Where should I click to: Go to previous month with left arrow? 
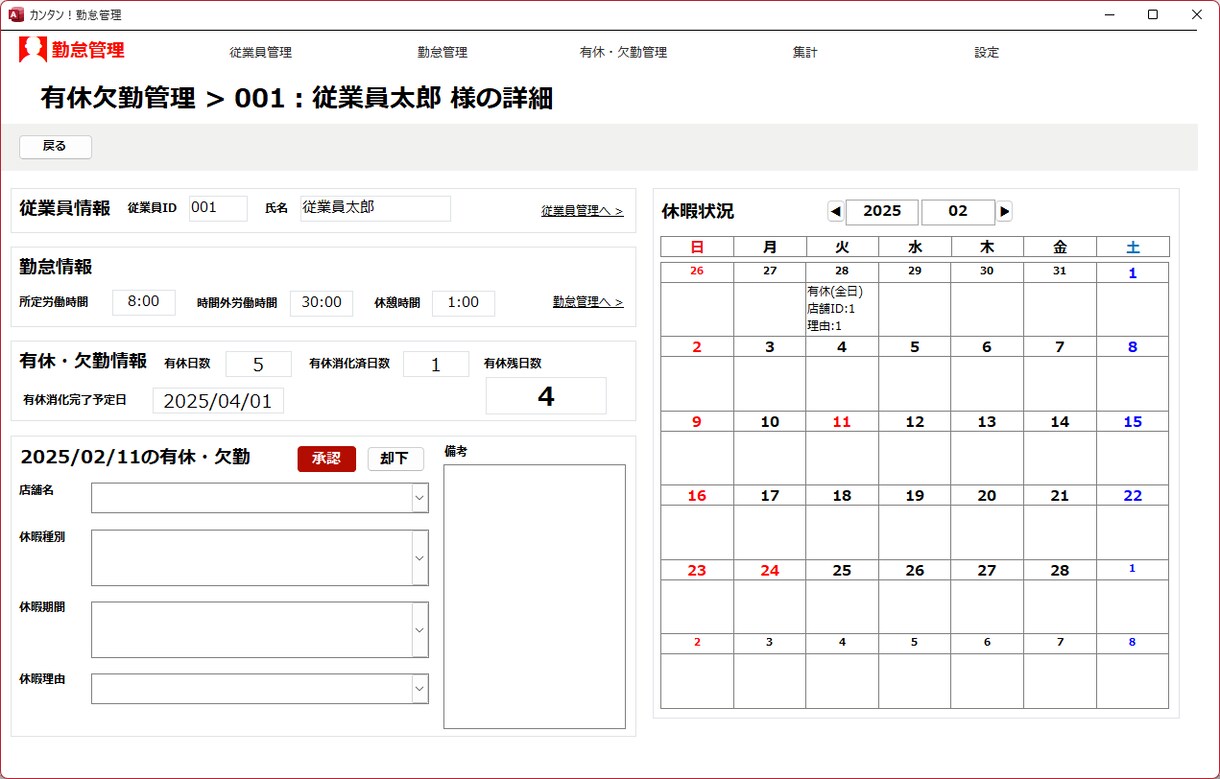[835, 211]
